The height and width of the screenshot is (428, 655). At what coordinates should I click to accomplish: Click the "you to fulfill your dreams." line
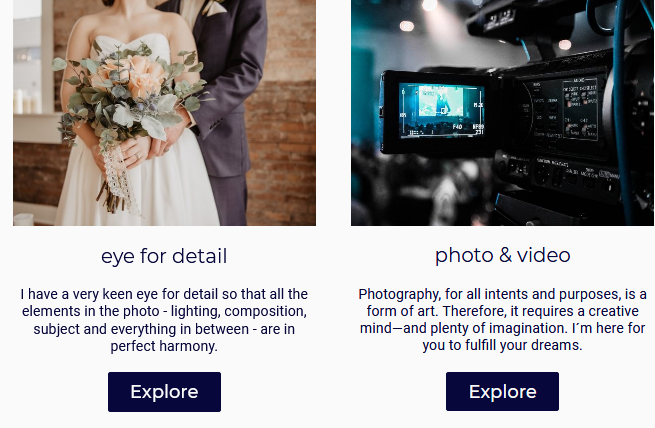(502, 345)
